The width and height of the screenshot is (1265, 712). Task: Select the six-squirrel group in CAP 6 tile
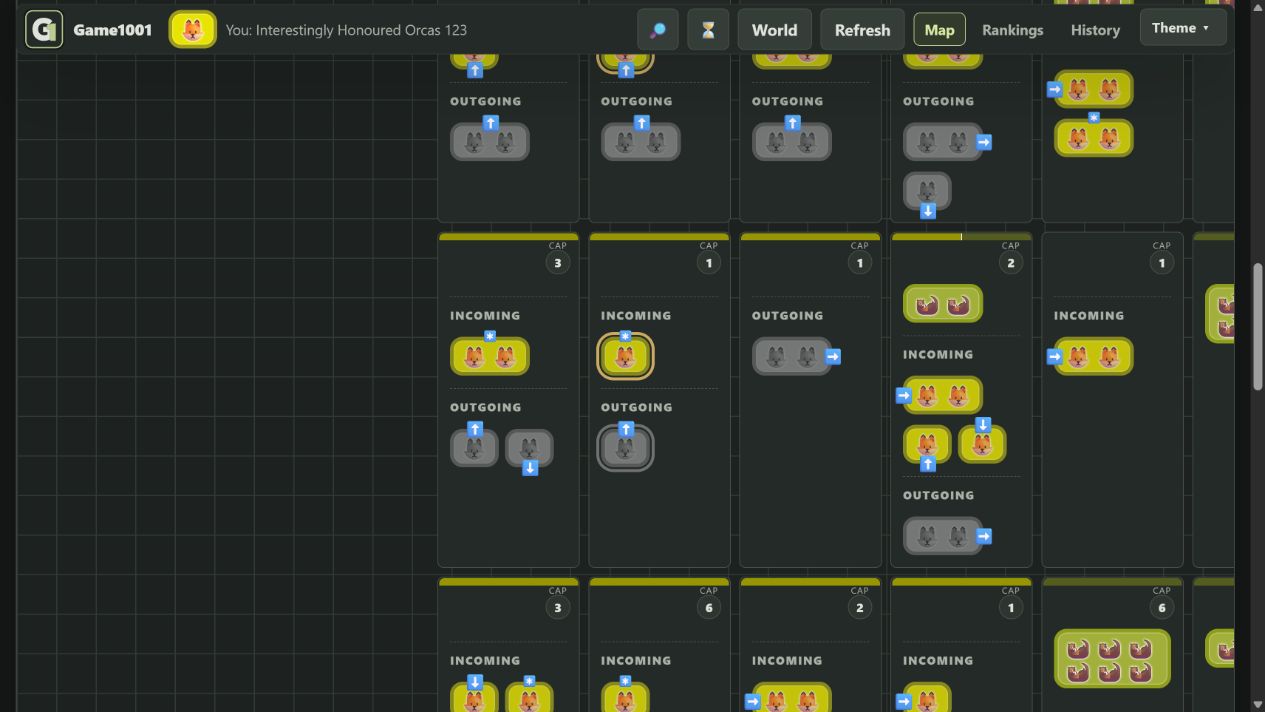point(1112,659)
